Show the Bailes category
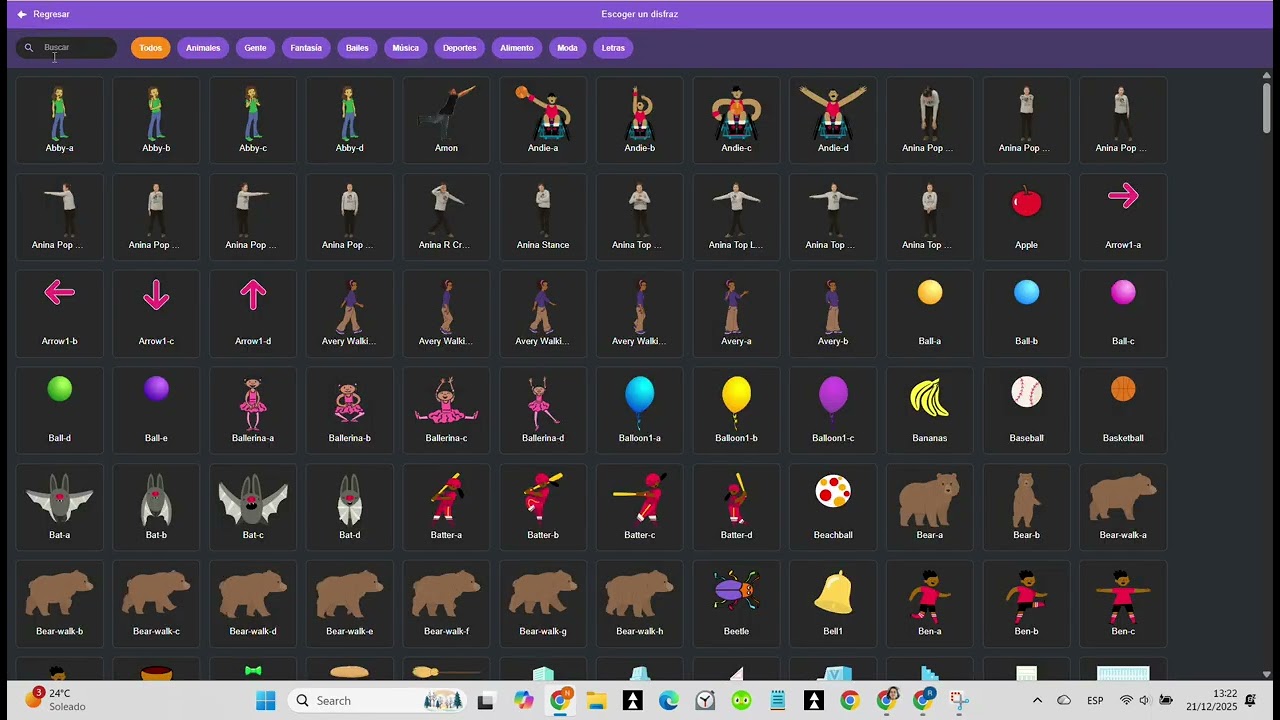Image resolution: width=1280 pixels, height=720 pixels. (357, 47)
